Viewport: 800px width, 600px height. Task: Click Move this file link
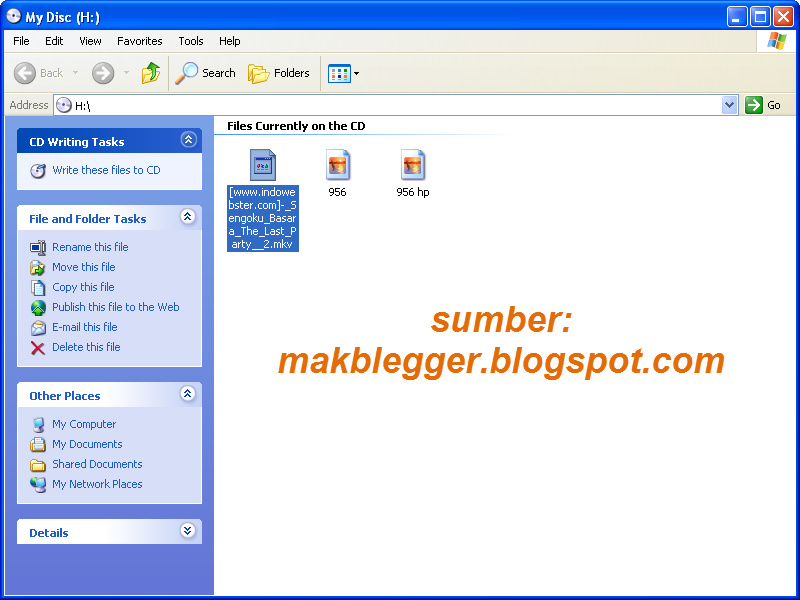click(84, 267)
